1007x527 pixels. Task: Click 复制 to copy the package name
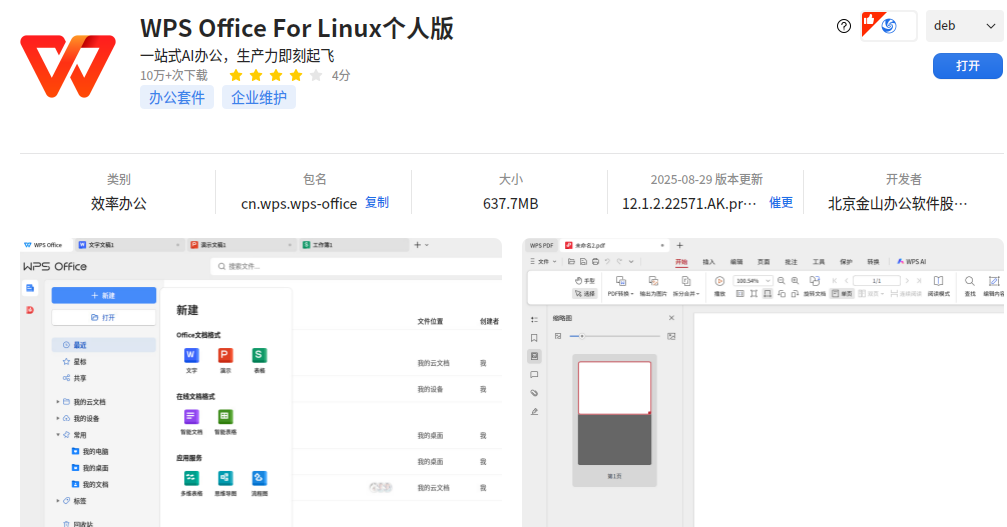click(377, 203)
